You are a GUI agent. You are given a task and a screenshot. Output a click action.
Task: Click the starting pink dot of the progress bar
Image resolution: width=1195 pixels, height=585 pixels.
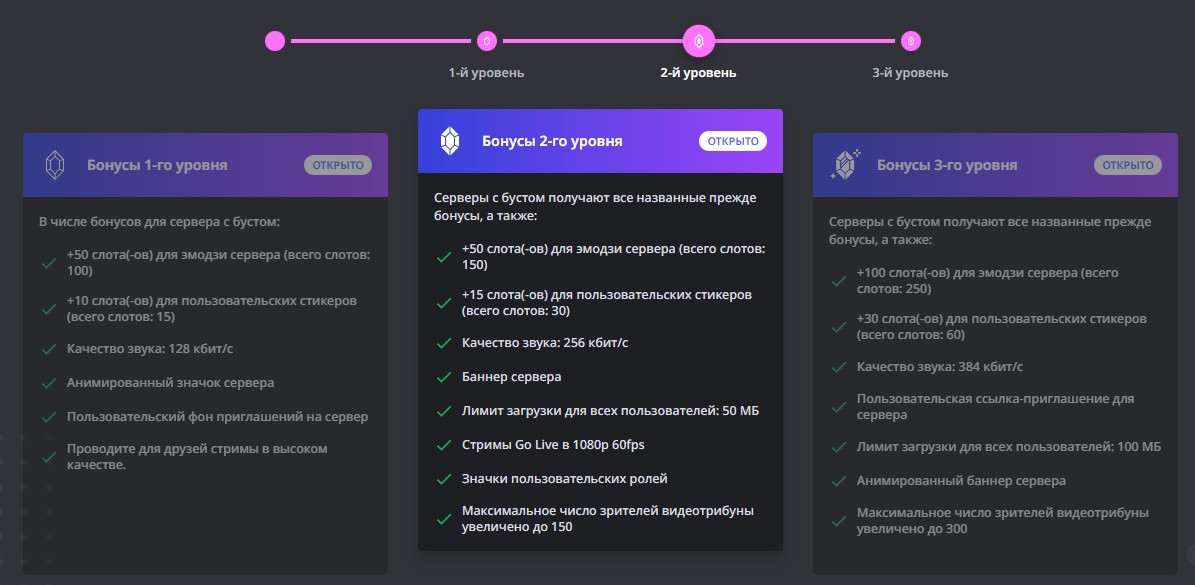coord(275,41)
